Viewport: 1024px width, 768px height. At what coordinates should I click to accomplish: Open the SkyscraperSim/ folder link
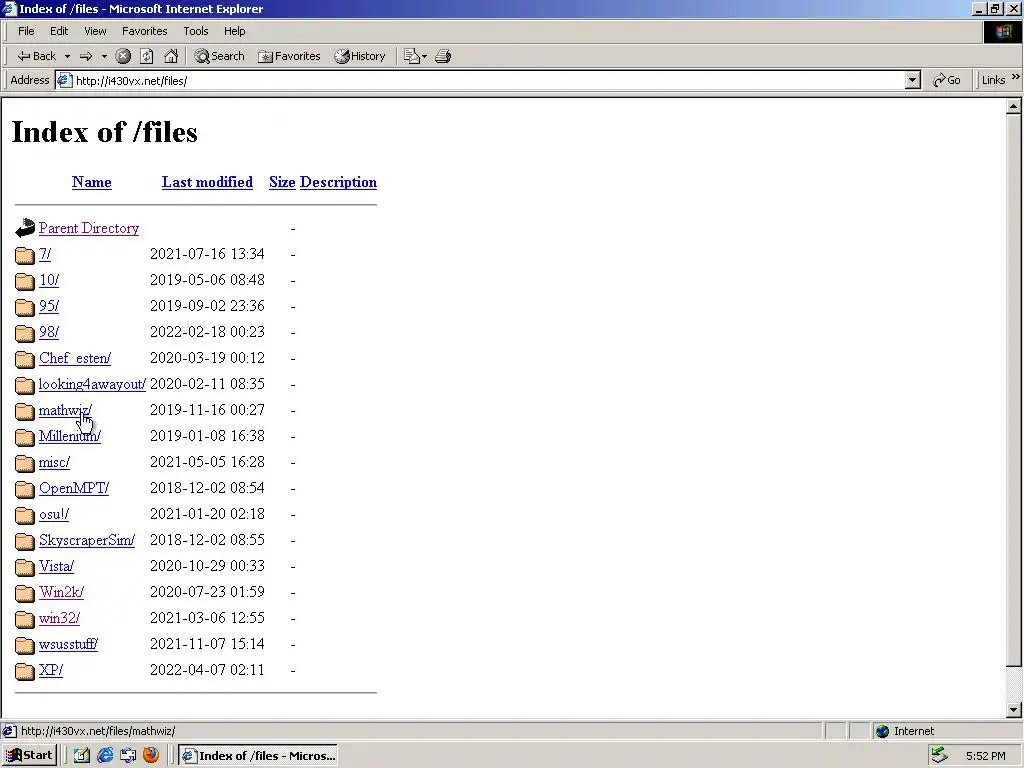coord(87,541)
